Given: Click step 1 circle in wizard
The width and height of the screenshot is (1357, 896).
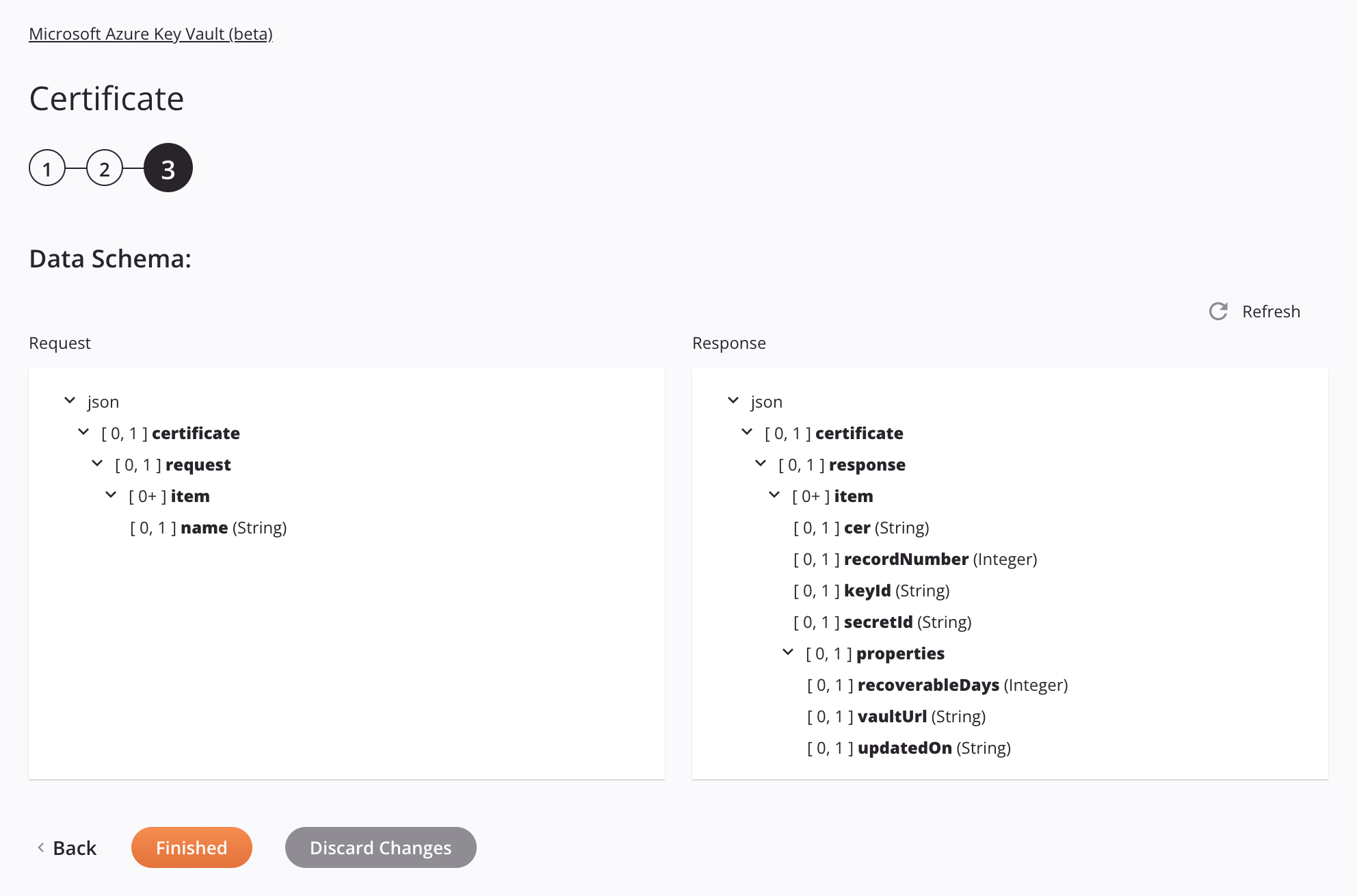Looking at the screenshot, I should [46, 167].
